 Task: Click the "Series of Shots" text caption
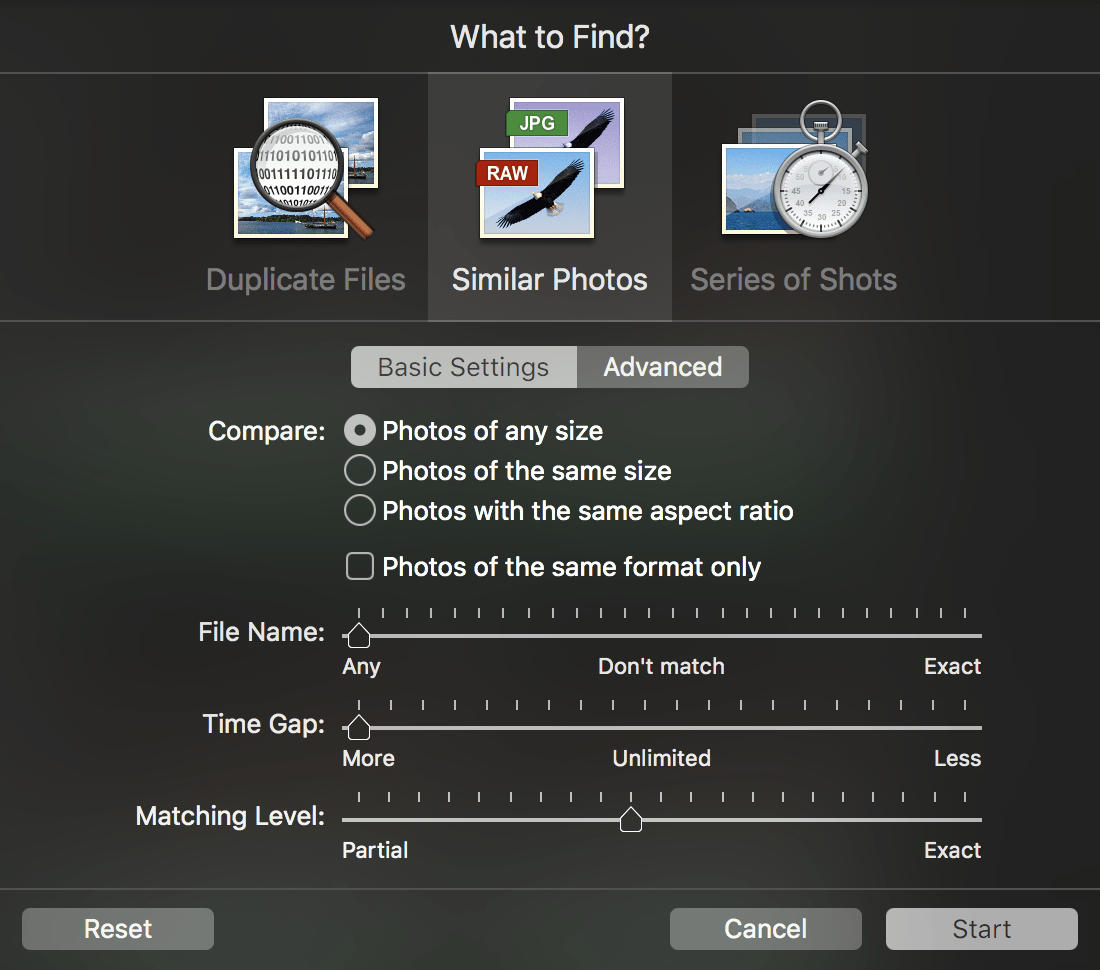pyautogui.click(x=793, y=279)
